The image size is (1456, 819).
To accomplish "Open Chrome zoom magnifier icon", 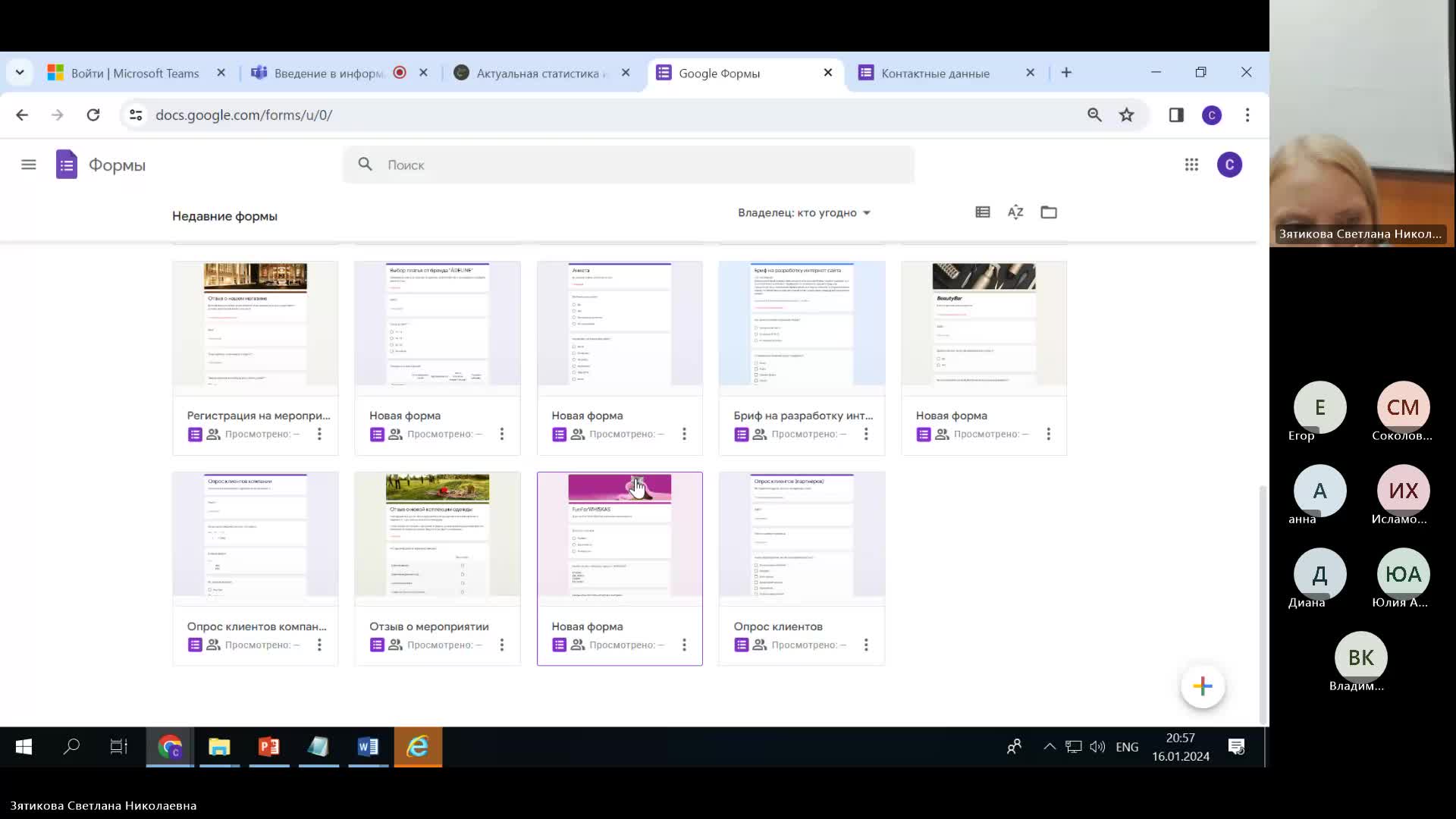I will pos(1094,115).
